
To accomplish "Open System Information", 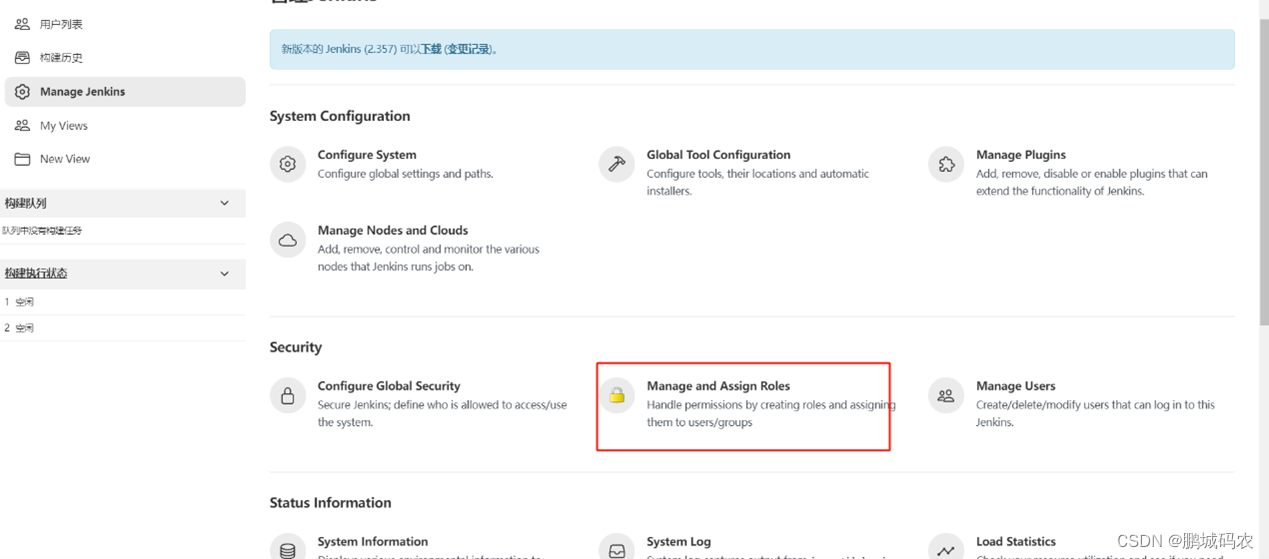I will (x=373, y=542).
